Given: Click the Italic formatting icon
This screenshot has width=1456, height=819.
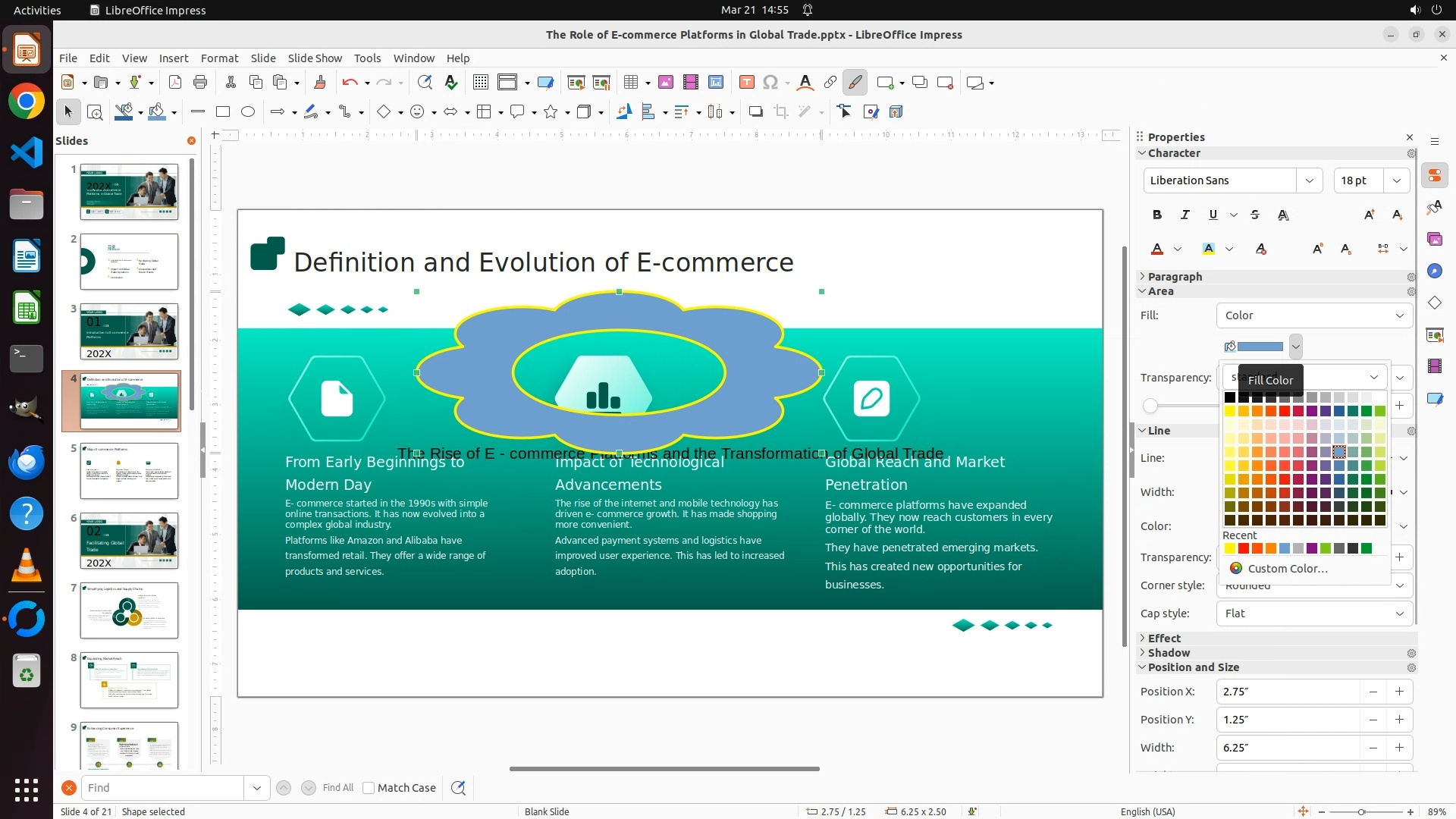Looking at the screenshot, I should (1185, 215).
